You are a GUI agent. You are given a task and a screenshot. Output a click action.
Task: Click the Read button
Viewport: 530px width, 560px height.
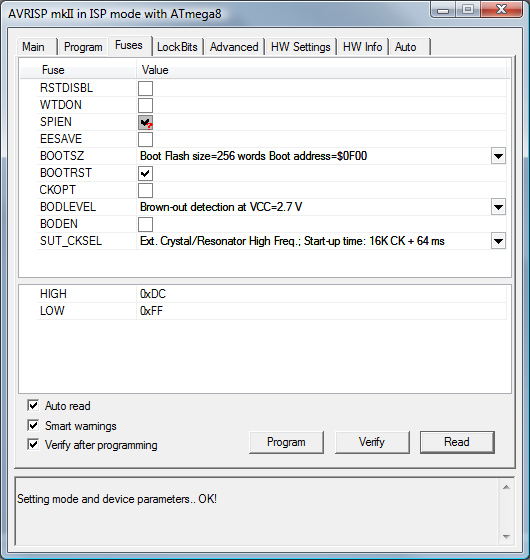[457, 442]
